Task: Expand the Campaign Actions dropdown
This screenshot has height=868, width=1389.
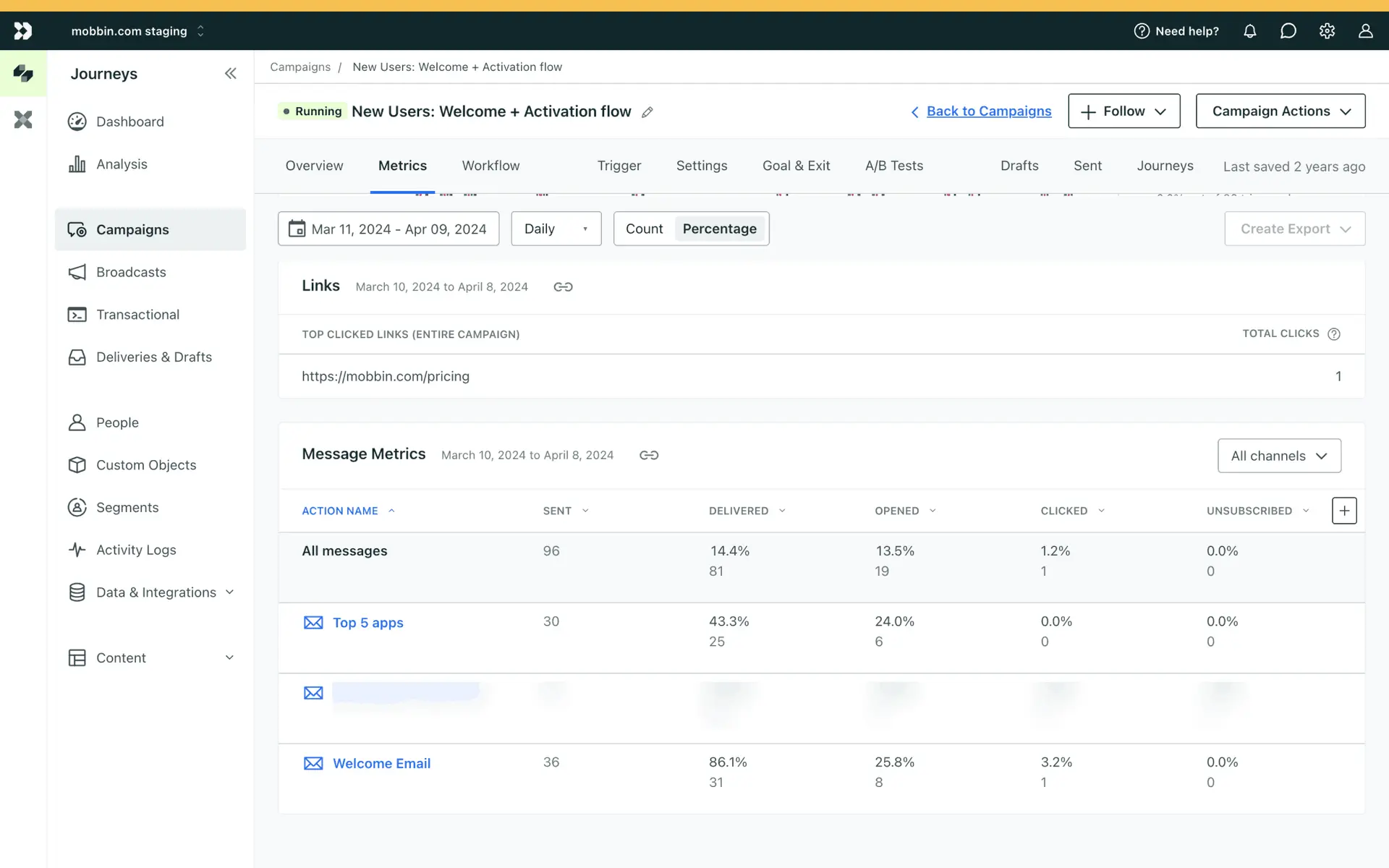Action: 1280,111
